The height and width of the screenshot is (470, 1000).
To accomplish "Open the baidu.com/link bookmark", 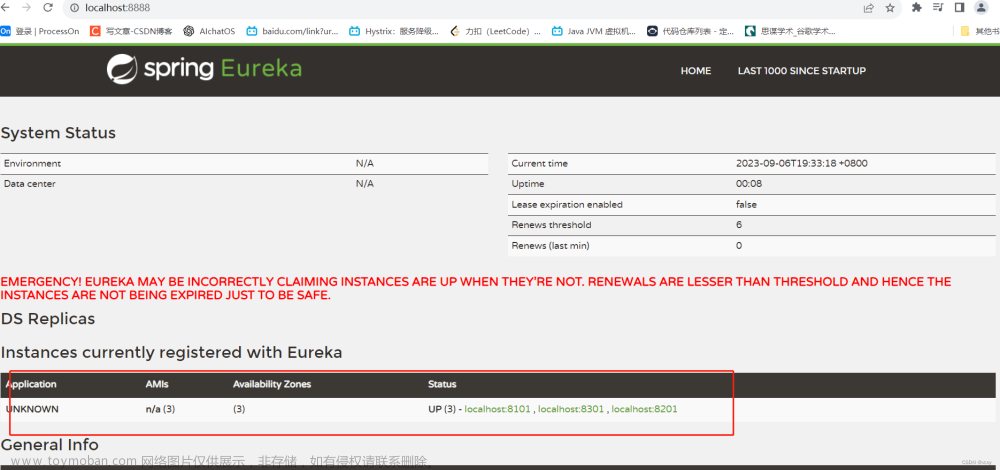I will pos(293,31).
